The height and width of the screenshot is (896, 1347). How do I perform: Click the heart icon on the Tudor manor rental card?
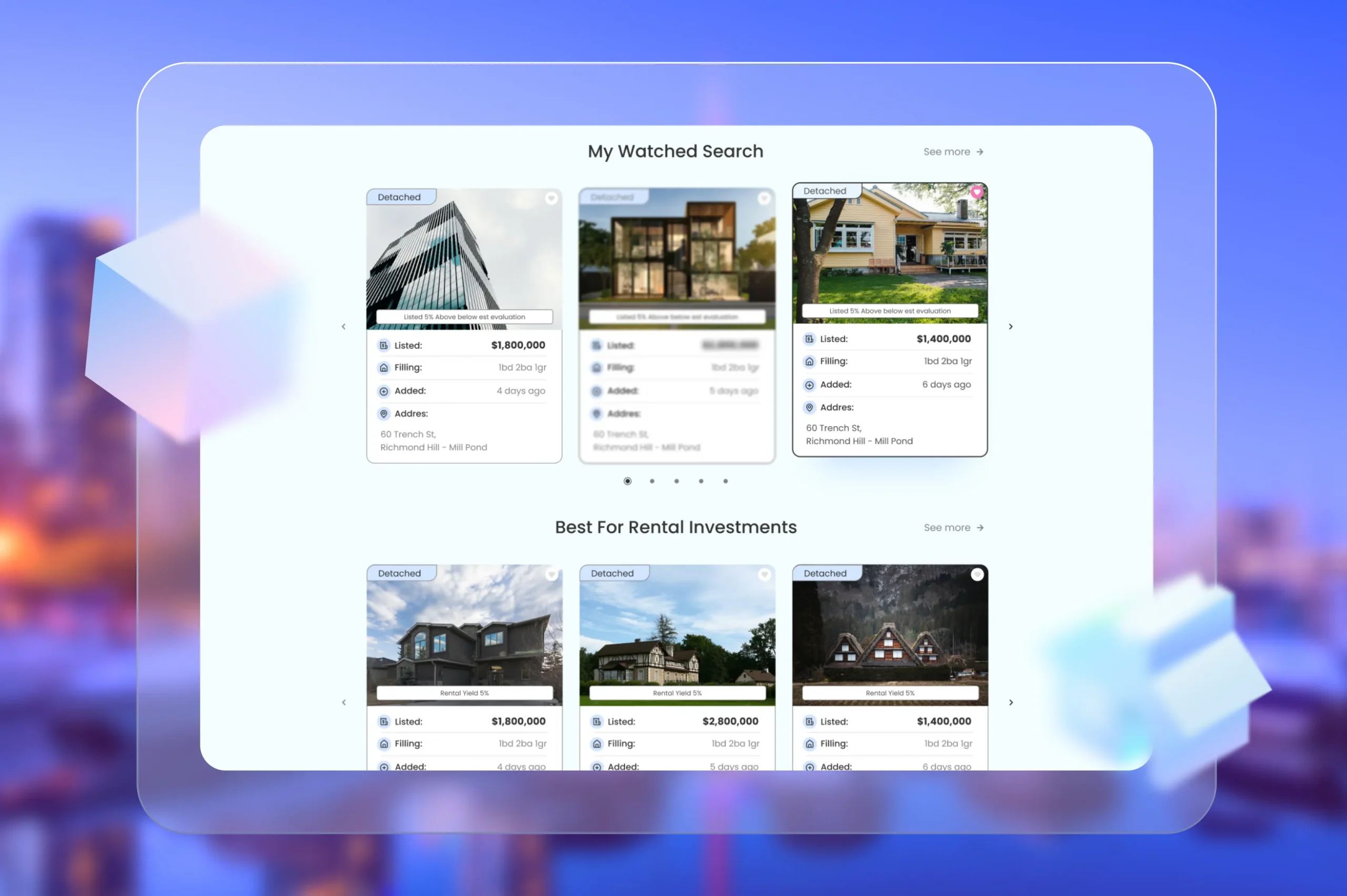[x=764, y=575]
